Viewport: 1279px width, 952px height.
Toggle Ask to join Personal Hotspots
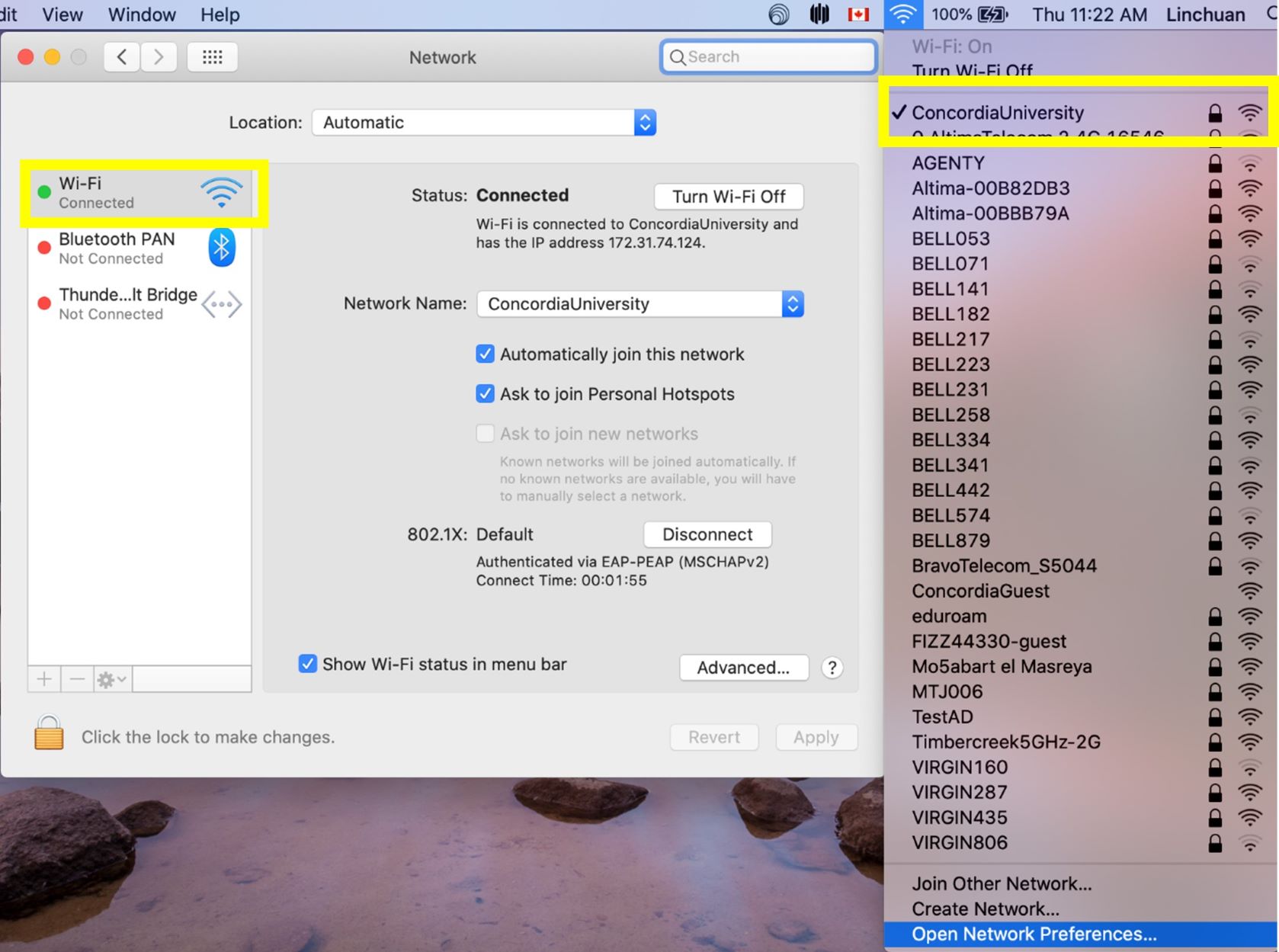click(x=485, y=393)
